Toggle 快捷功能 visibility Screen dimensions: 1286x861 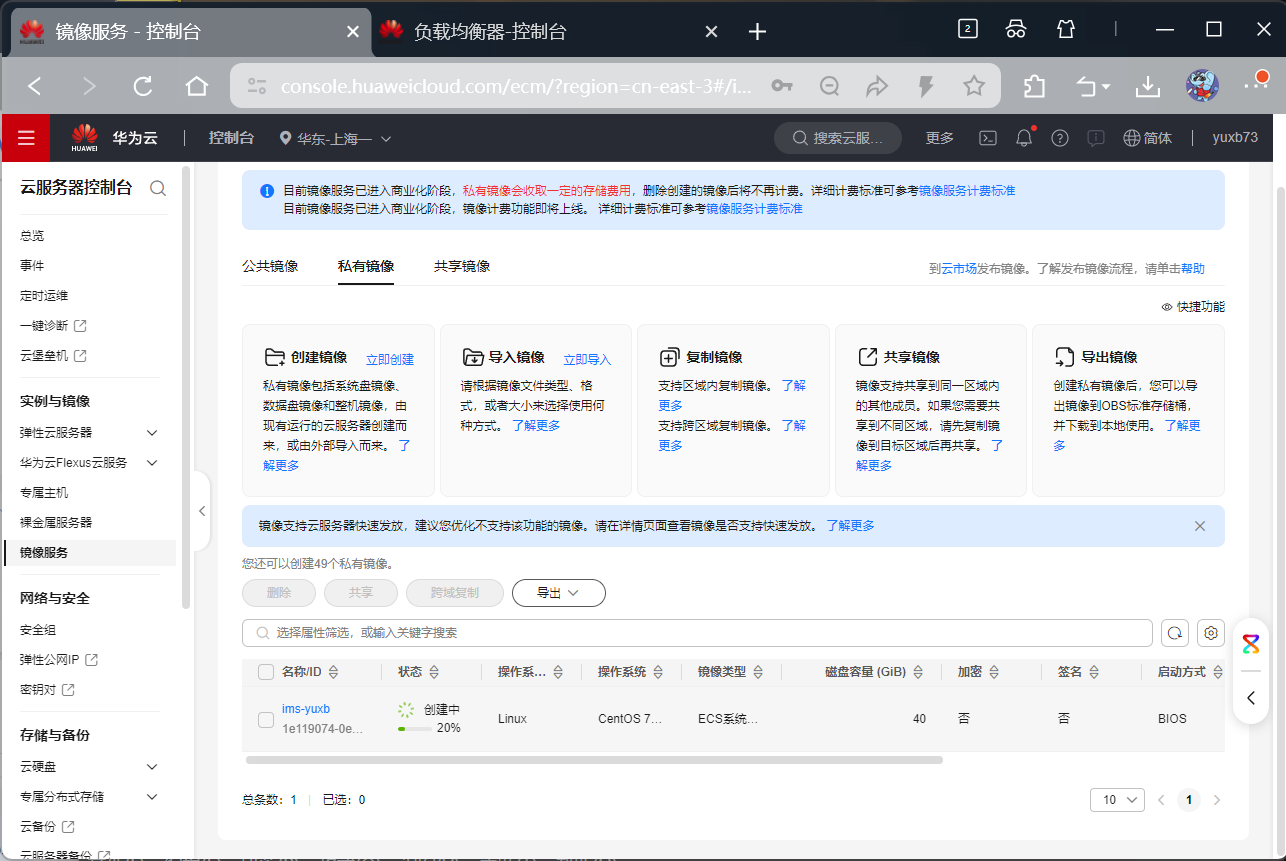click(1193, 307)
